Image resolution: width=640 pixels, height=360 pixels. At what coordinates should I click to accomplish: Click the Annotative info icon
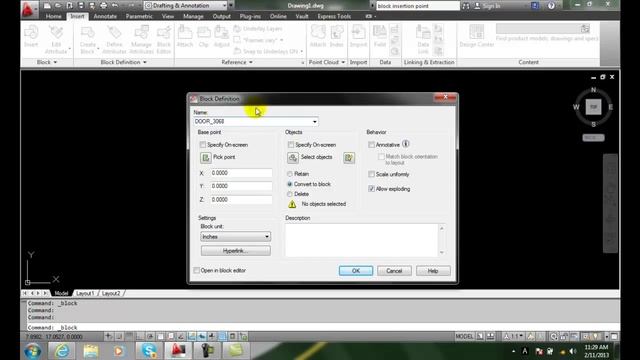click(x=405, y=144)
